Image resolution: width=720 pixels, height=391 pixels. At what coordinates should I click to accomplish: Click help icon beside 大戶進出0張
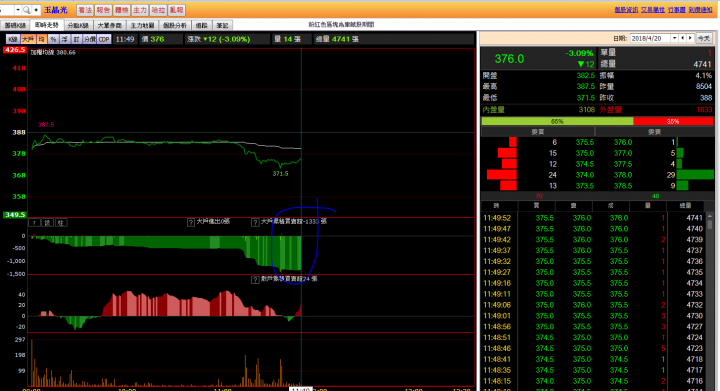(x=191, y=223)
